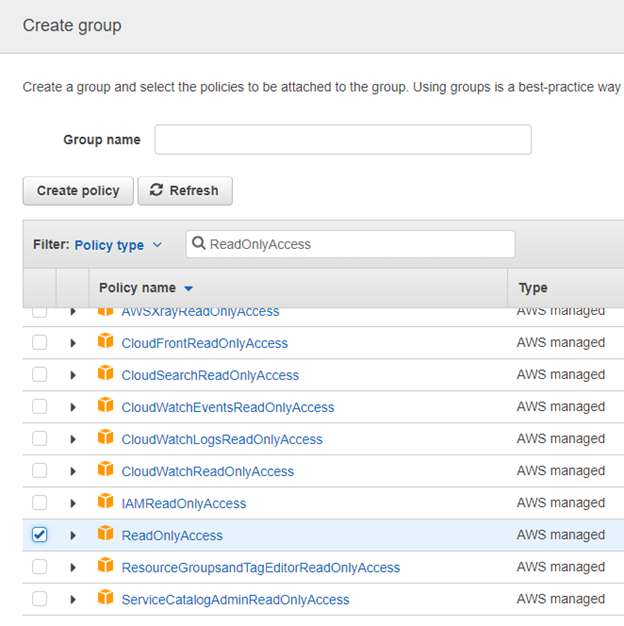
Task: Click the policy search field containing ReadOnlyAccess
Action: [351, 244]
